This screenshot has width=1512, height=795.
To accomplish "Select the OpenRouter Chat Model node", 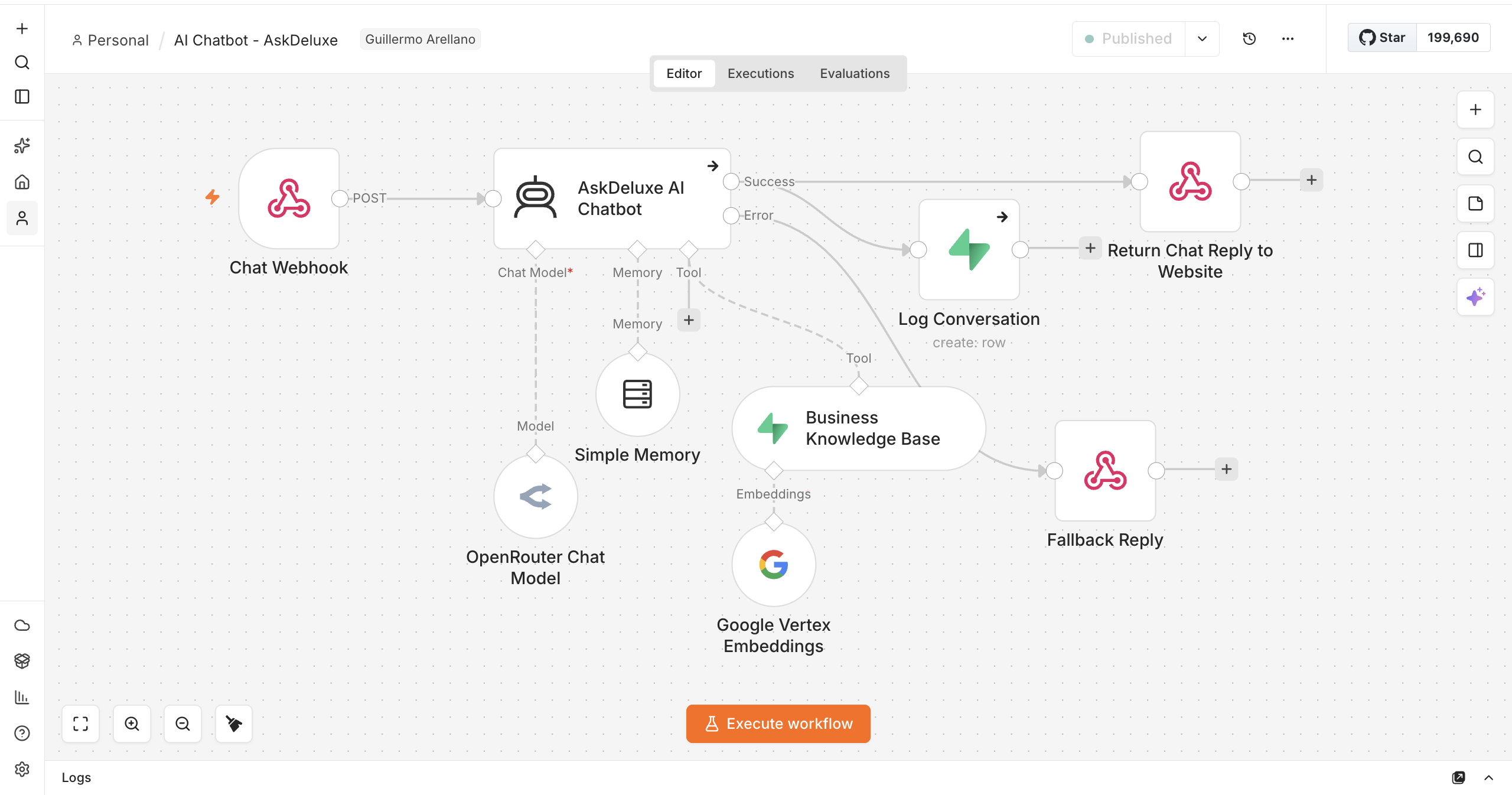I will [x=536, y=497].
